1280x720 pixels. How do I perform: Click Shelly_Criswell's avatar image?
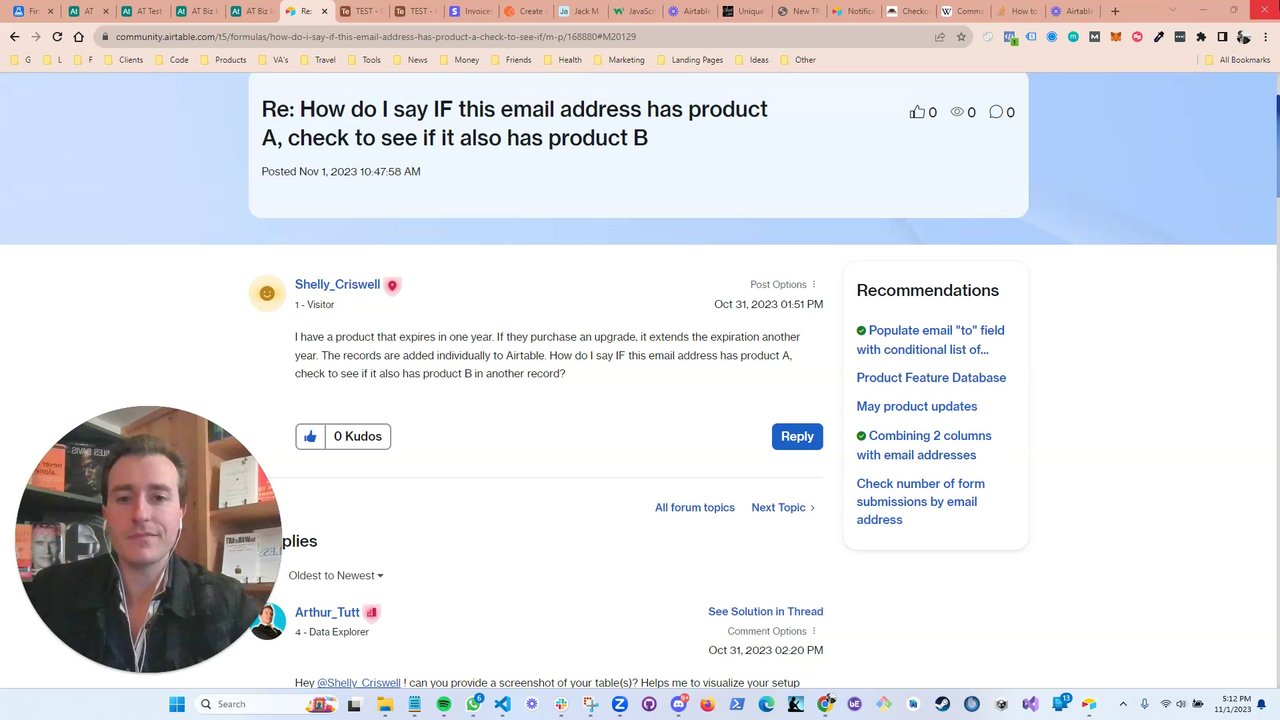click(267, 293)
